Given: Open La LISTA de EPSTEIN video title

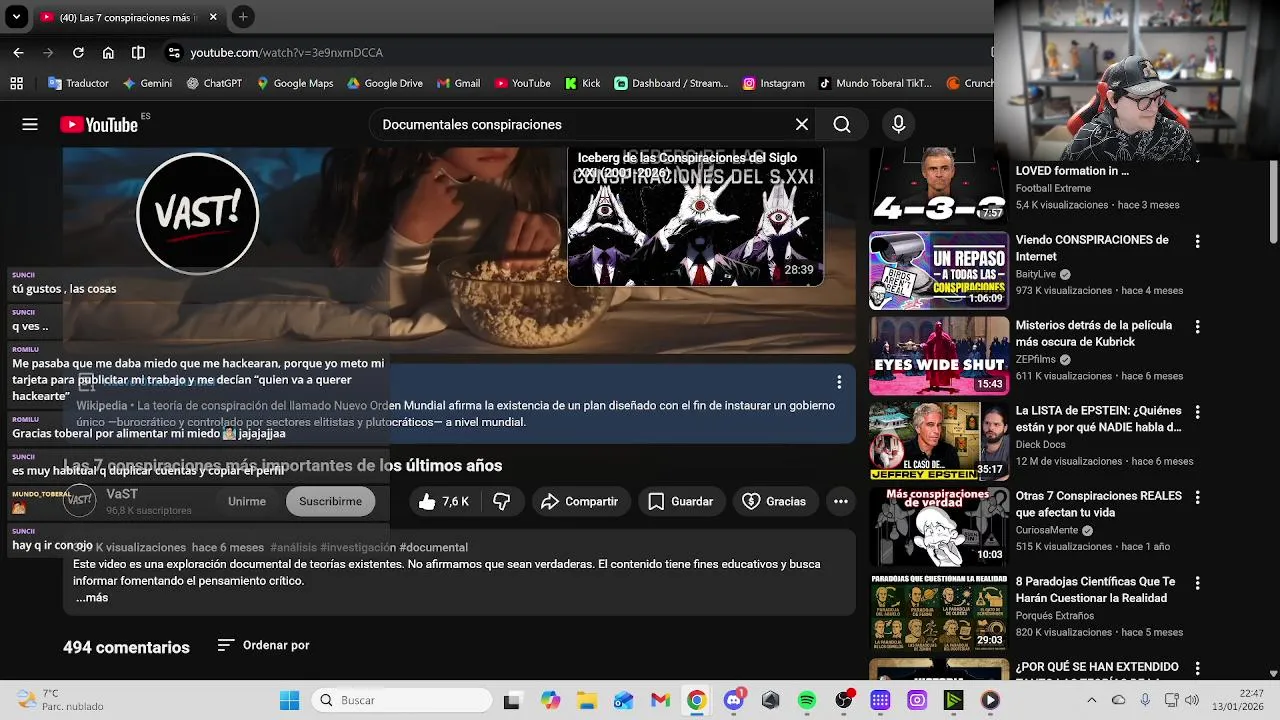Looking at the screenshot, I should tap(1098, 419).
